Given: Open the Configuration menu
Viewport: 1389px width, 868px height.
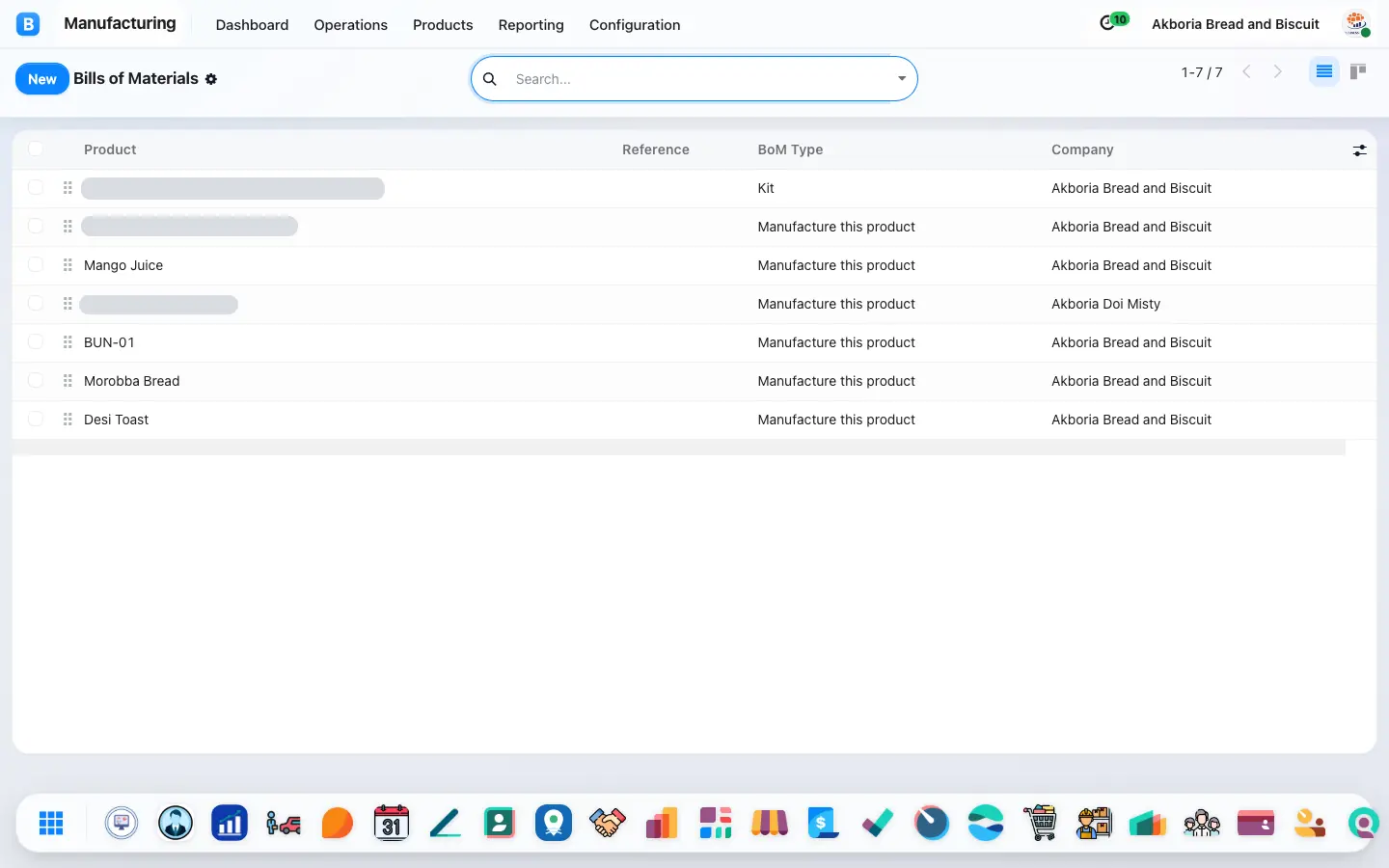Looking at the screenshot, I should [x=635, y=25].
